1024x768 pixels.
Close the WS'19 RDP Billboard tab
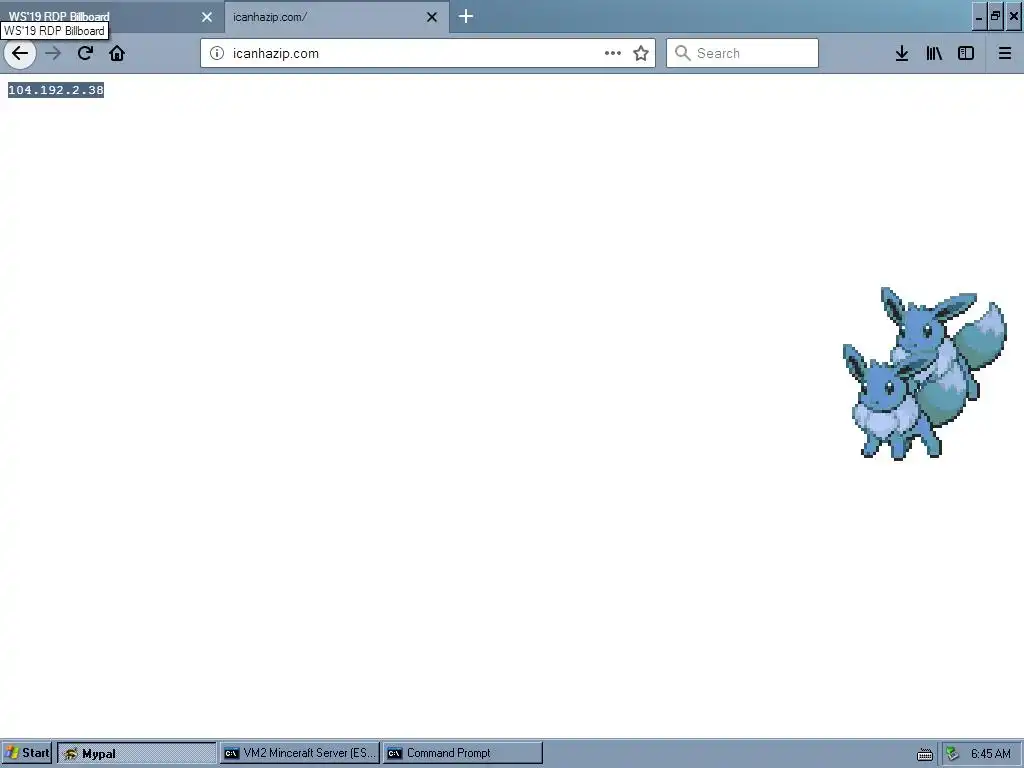pos(207,17)
